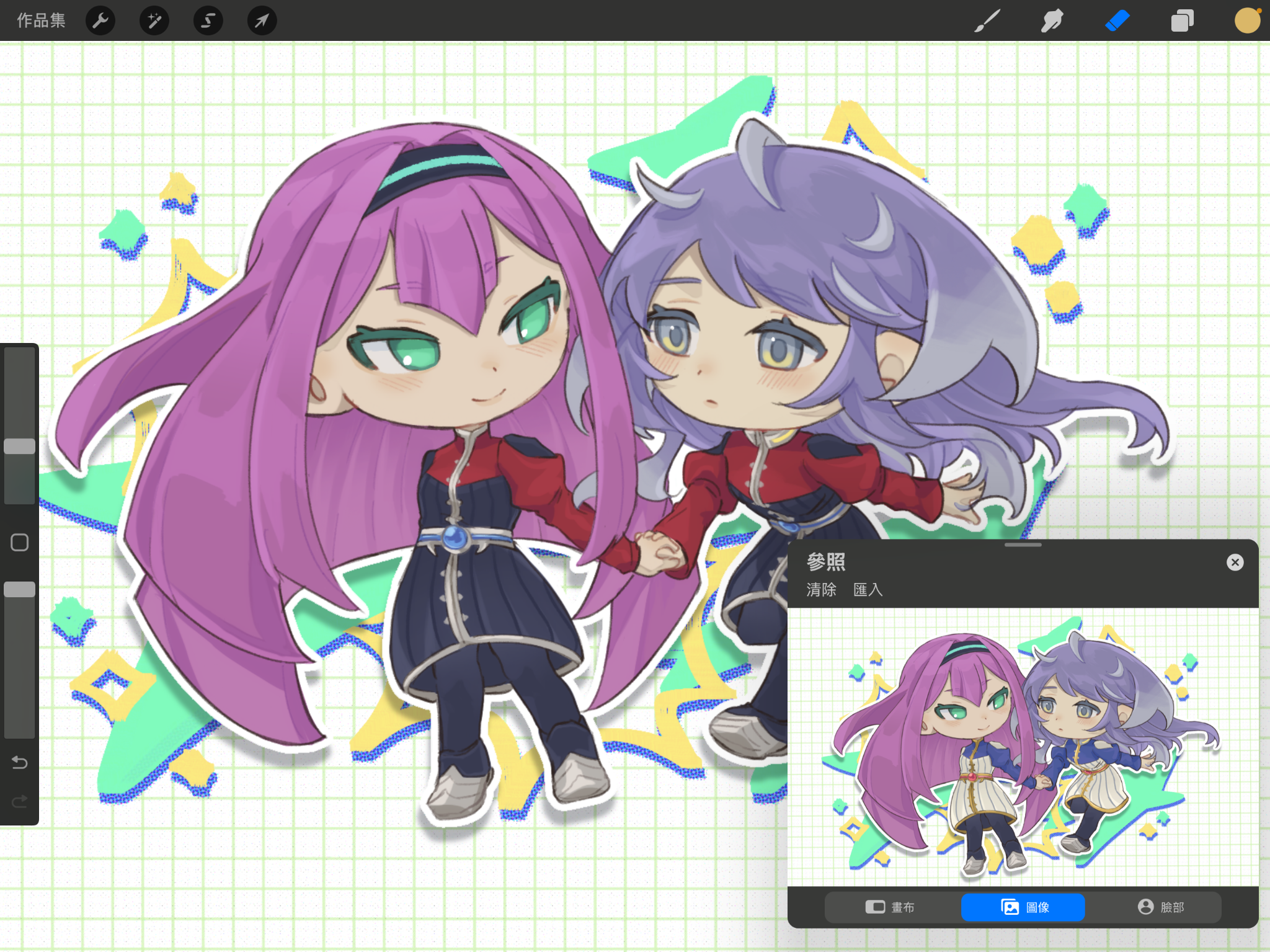This screenshot has height=952, width=1270.
Task: Tap the reference image thumbnail
Action: 1023,747
